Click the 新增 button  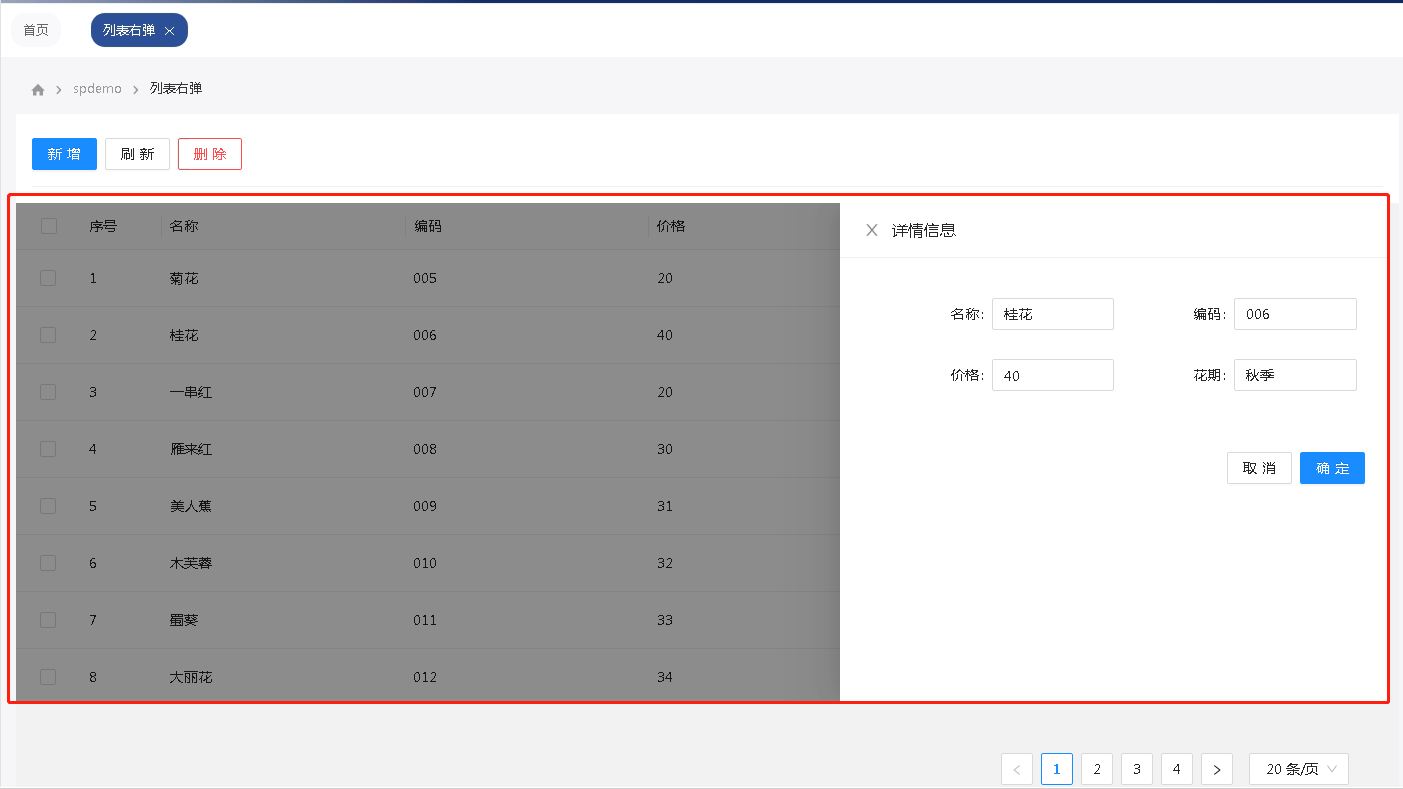64,154
